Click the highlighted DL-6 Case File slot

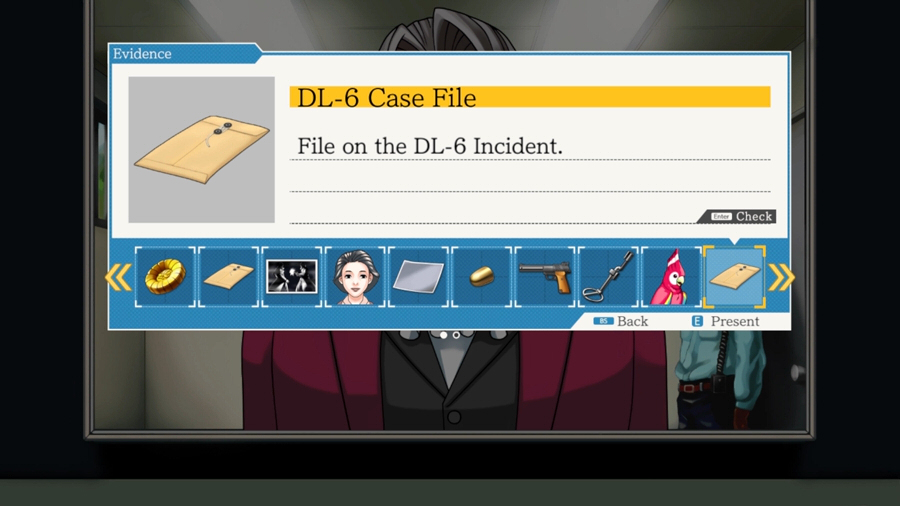point(735,277)
